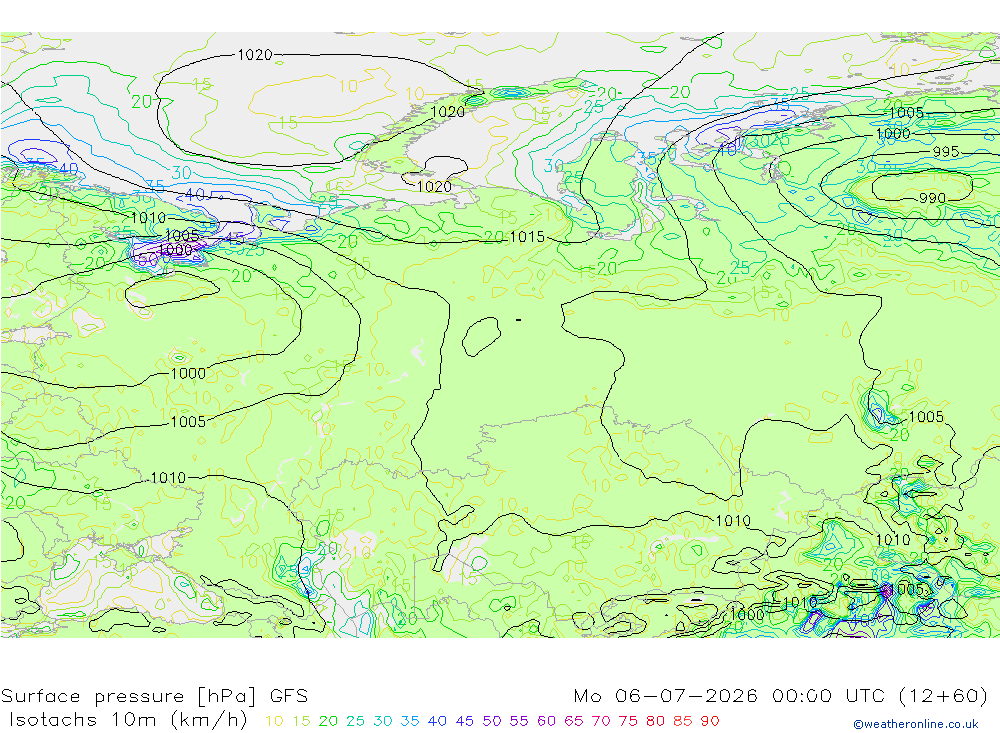Viewport: 1000px width, 733px height.
Task: Click the 995 isobar label on the map
Action: (x=946, y=152)
